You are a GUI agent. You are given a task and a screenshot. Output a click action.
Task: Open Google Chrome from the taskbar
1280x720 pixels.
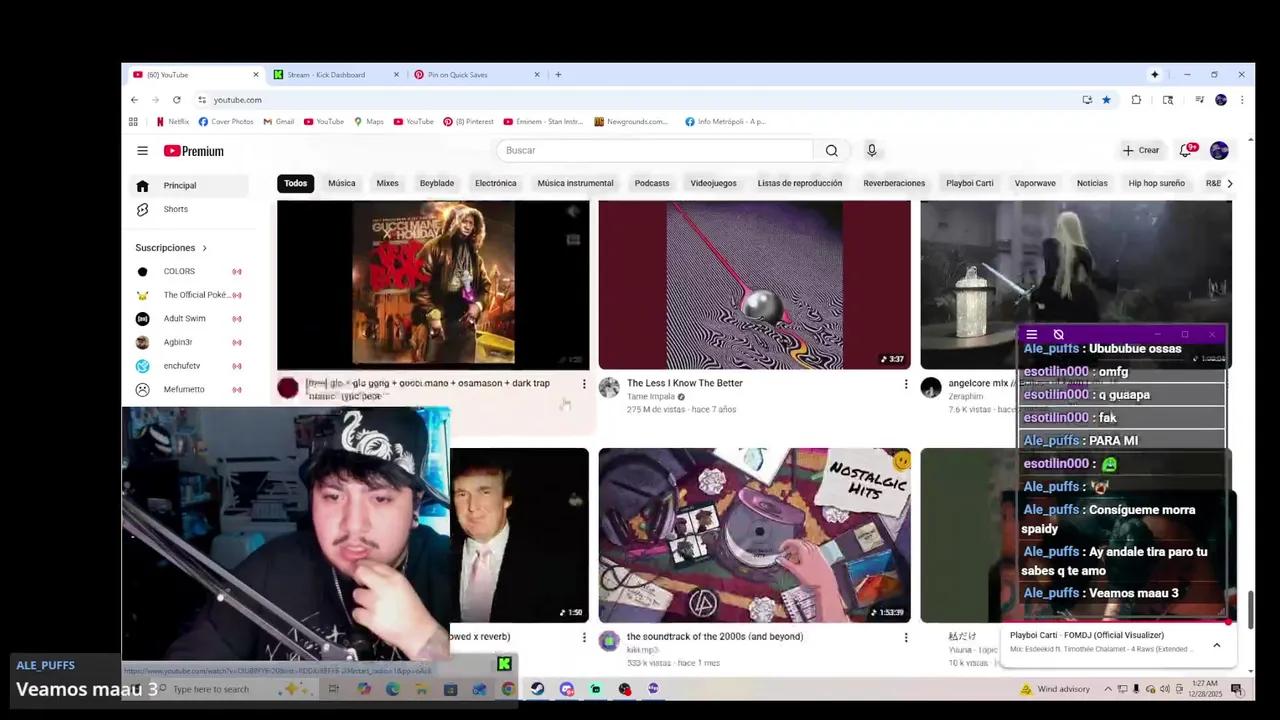pyautogui.click(x=508, y=689)
